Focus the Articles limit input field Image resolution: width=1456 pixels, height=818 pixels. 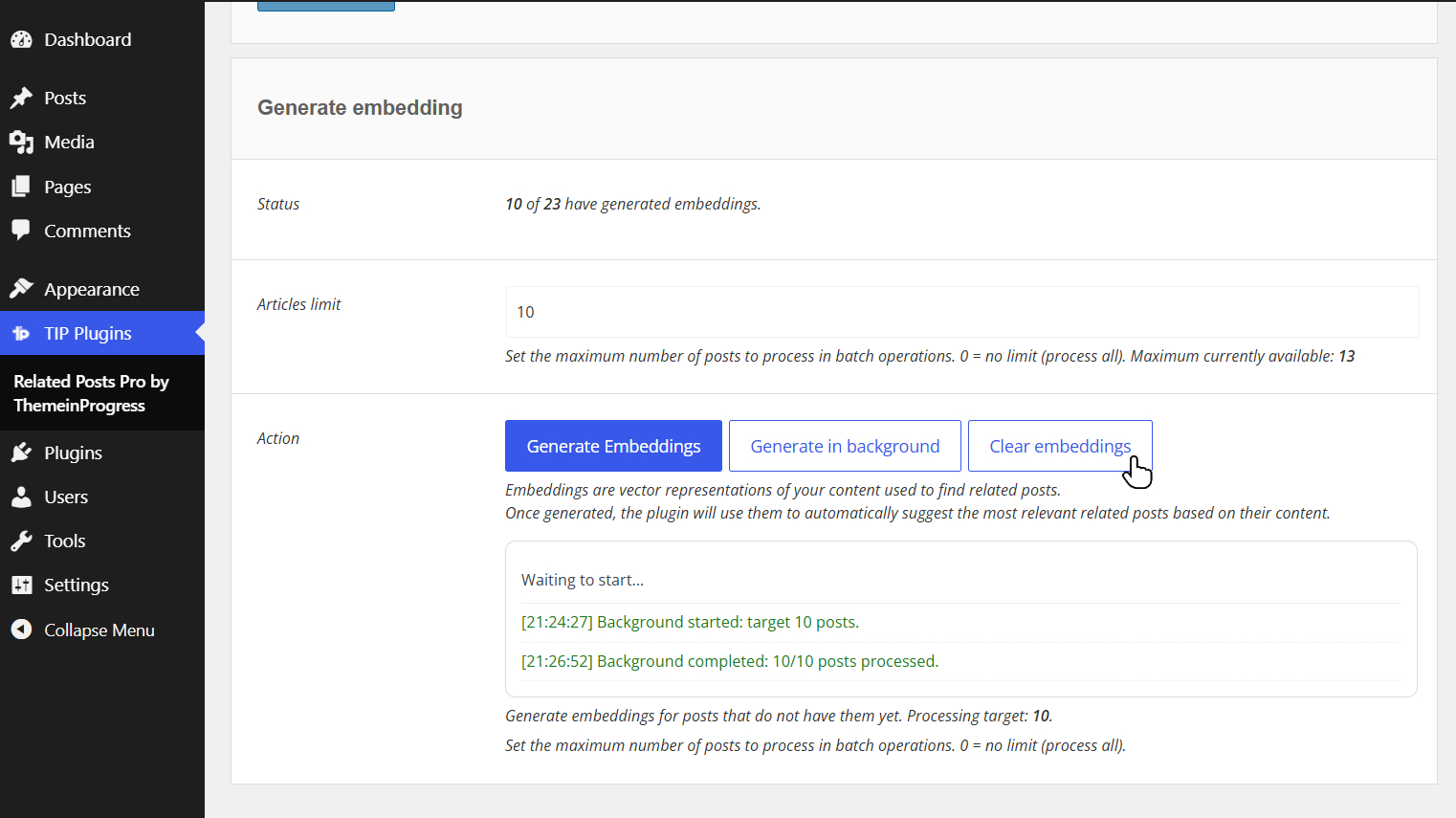click(961, 312)
